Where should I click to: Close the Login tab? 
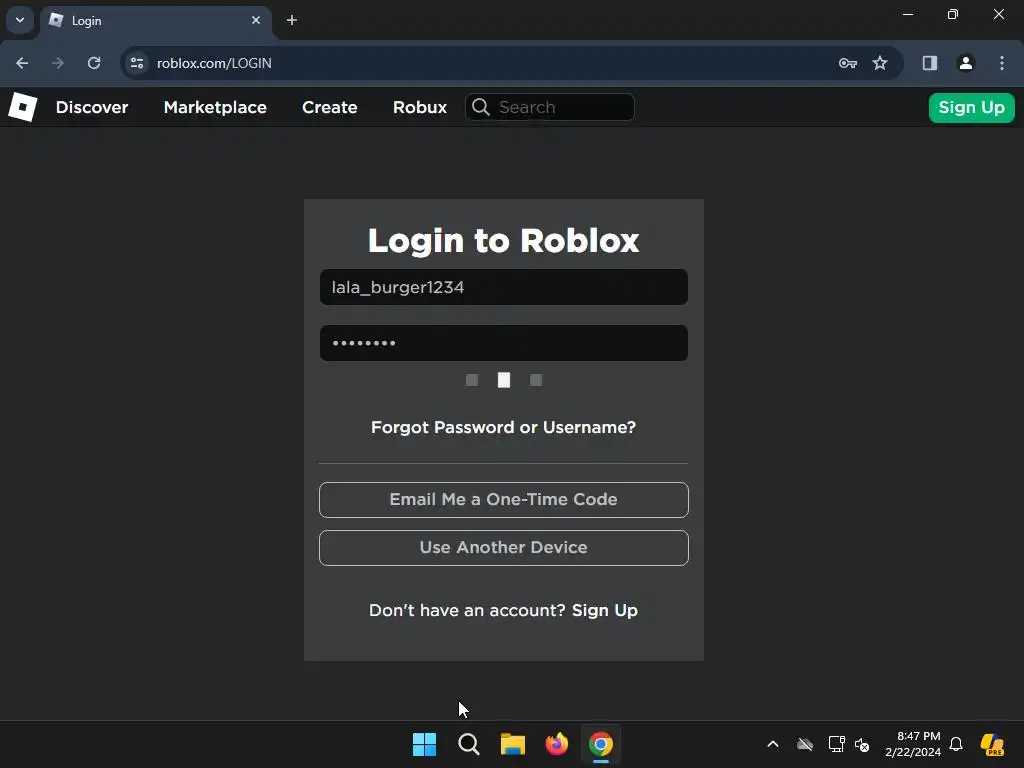tap(256, 20)
